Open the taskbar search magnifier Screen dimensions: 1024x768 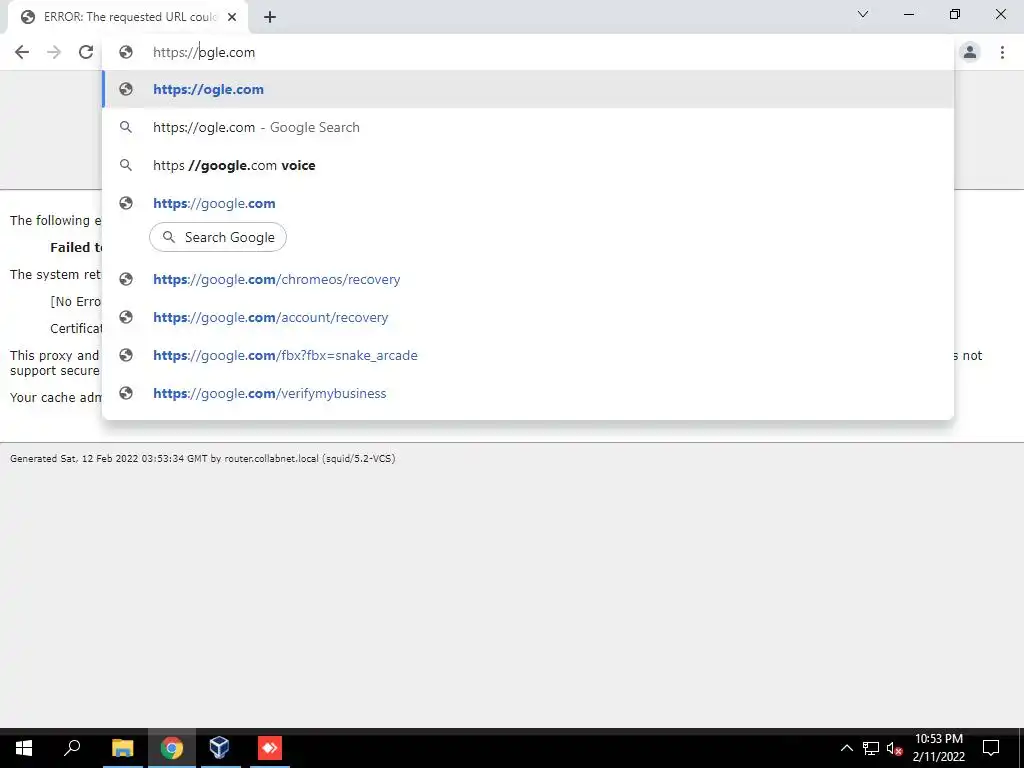coord(72,748)
